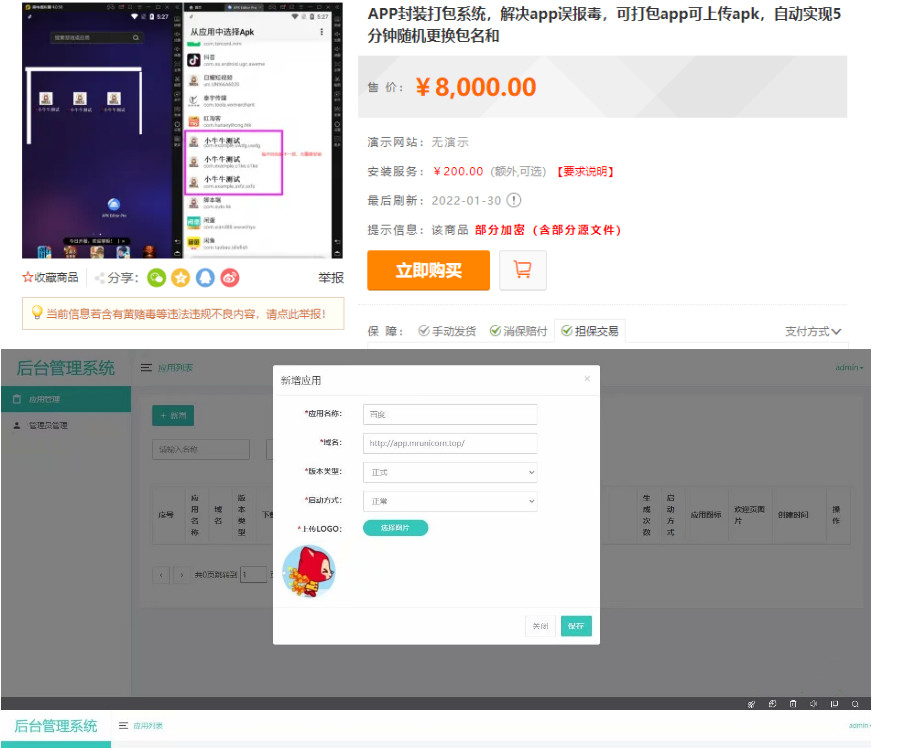Viewport: 899px width, 748px height.
Task: Click the 域名 input field
Action: click(x=450, y=443)
